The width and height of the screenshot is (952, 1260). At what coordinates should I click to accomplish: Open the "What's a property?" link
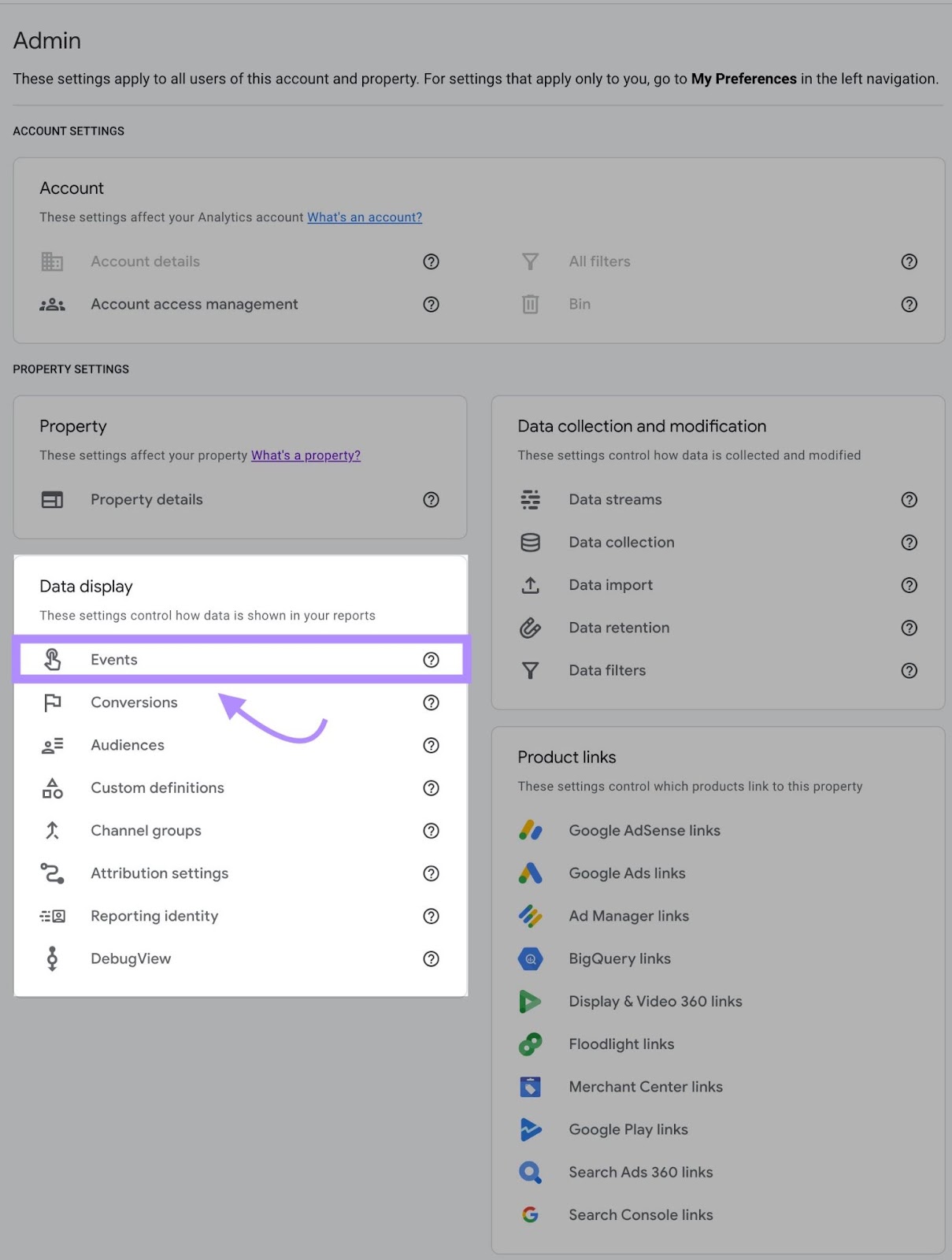tap(306, 455)
